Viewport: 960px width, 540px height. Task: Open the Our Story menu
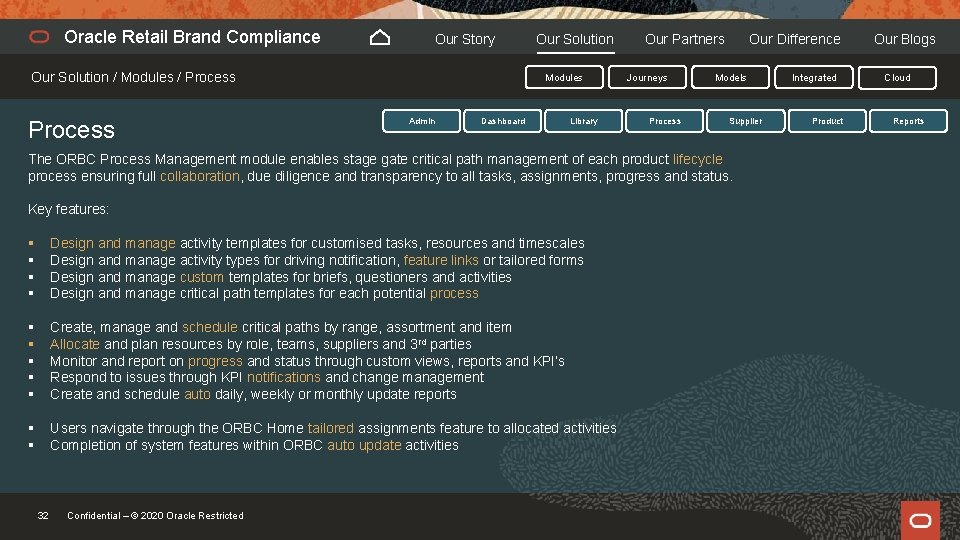(x=465, y=39)
